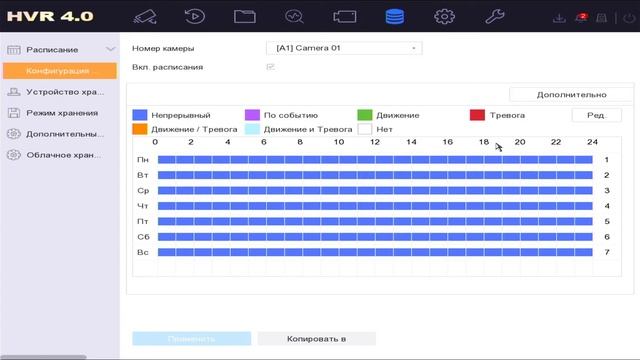Select the purple По событию swatch
Screen dimensions: 640x360
[x=252, y=115]
